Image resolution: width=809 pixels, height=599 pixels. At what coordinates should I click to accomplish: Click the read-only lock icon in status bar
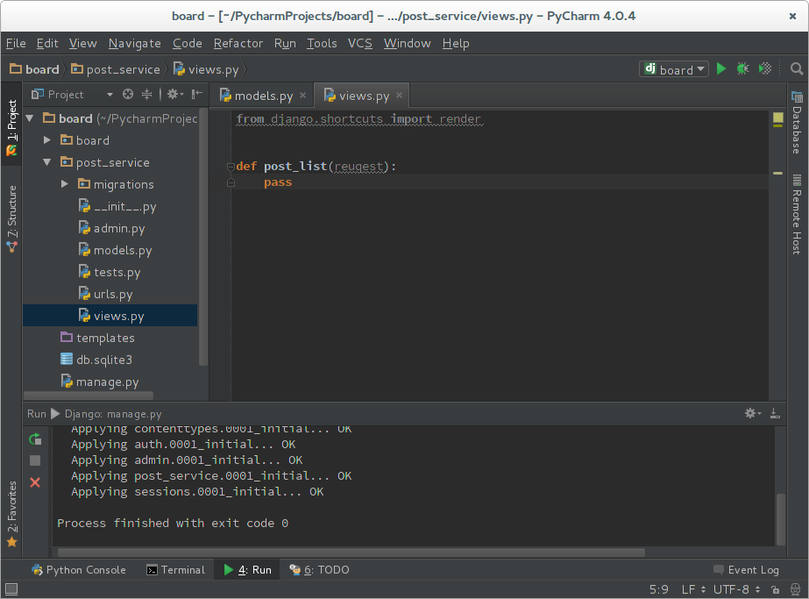click(775, 589)
